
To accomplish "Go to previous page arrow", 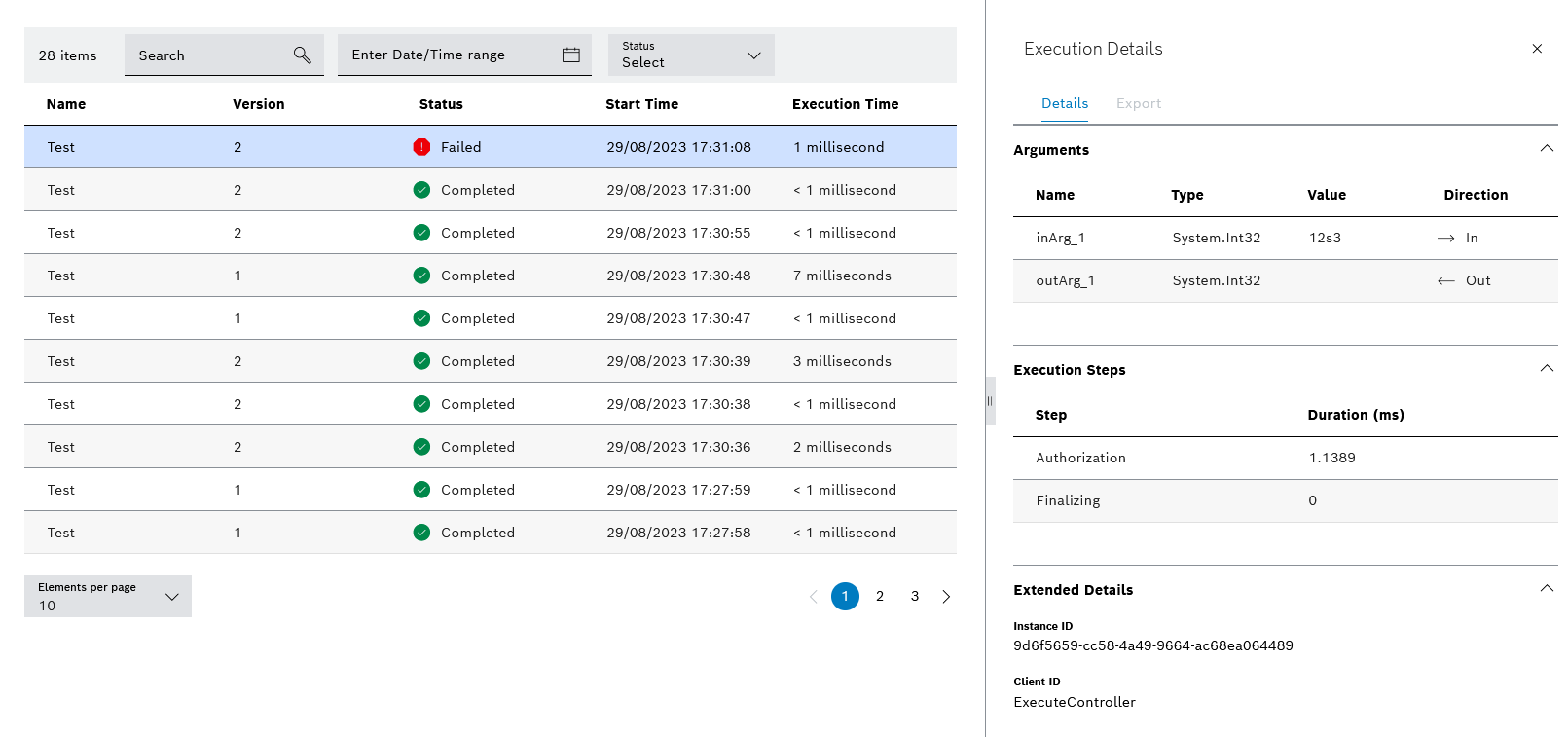I will (813, 597).
